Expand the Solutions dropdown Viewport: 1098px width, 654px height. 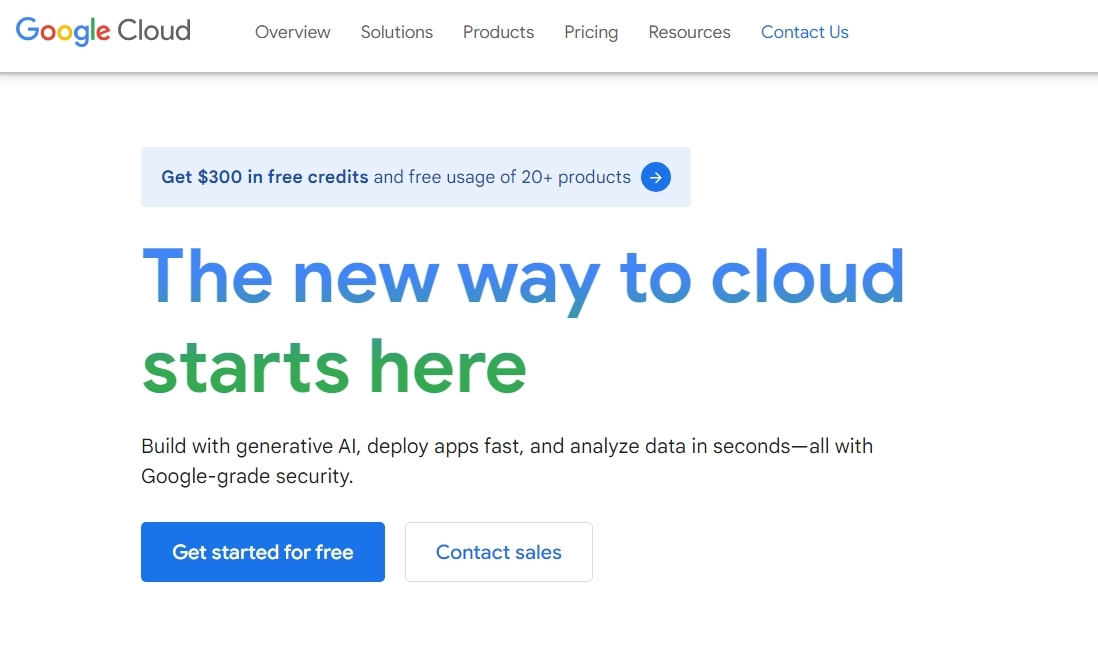tap(396, 32)
